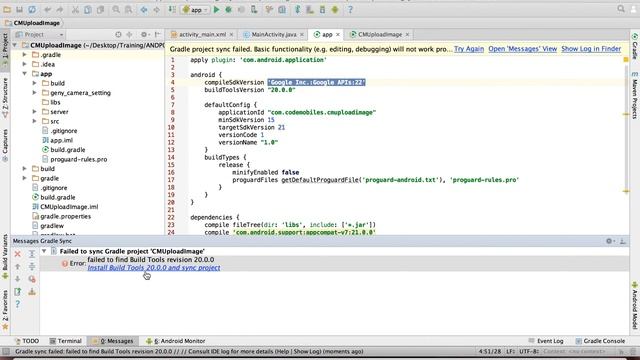
Task: Click the Redo arrow icon
Action: (60, 9)
